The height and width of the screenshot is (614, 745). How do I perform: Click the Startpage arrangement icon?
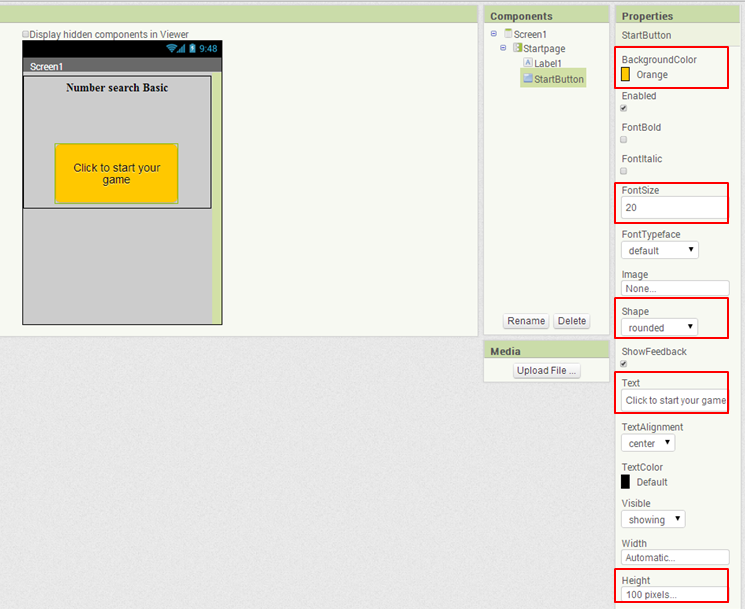(517, 48)
